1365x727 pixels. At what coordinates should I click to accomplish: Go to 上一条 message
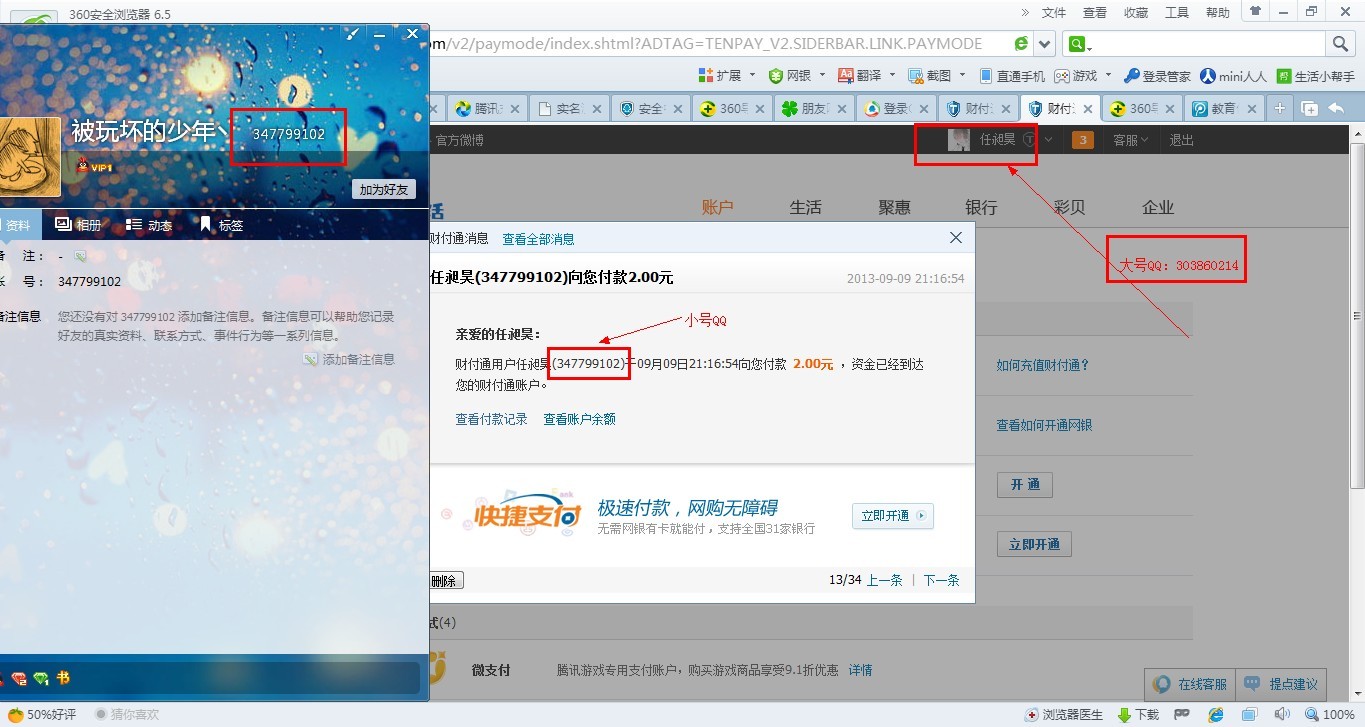click(x=884, y=580)
